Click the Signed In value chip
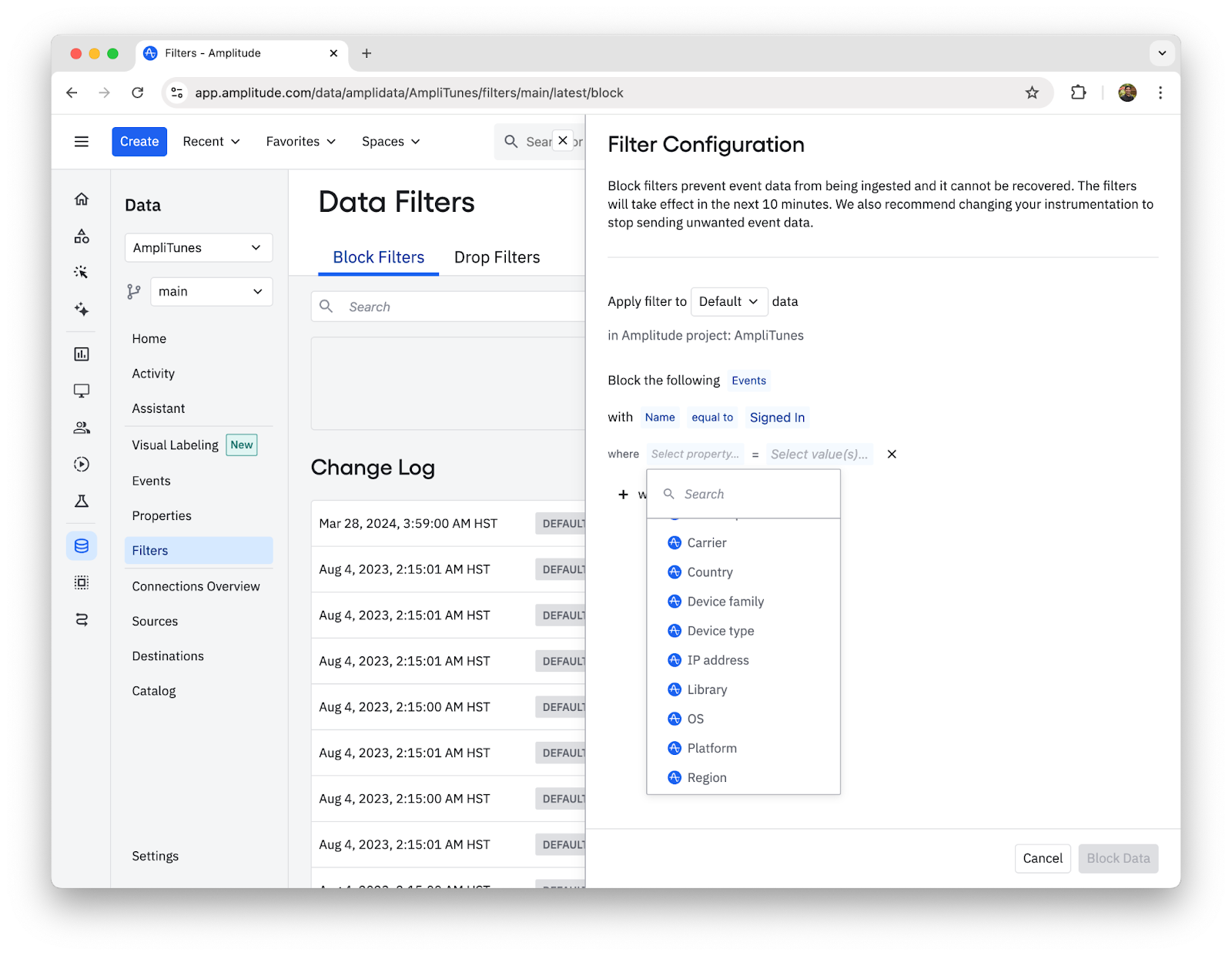This screenshot has height=956, width=1232. click(x=777, y=418)
